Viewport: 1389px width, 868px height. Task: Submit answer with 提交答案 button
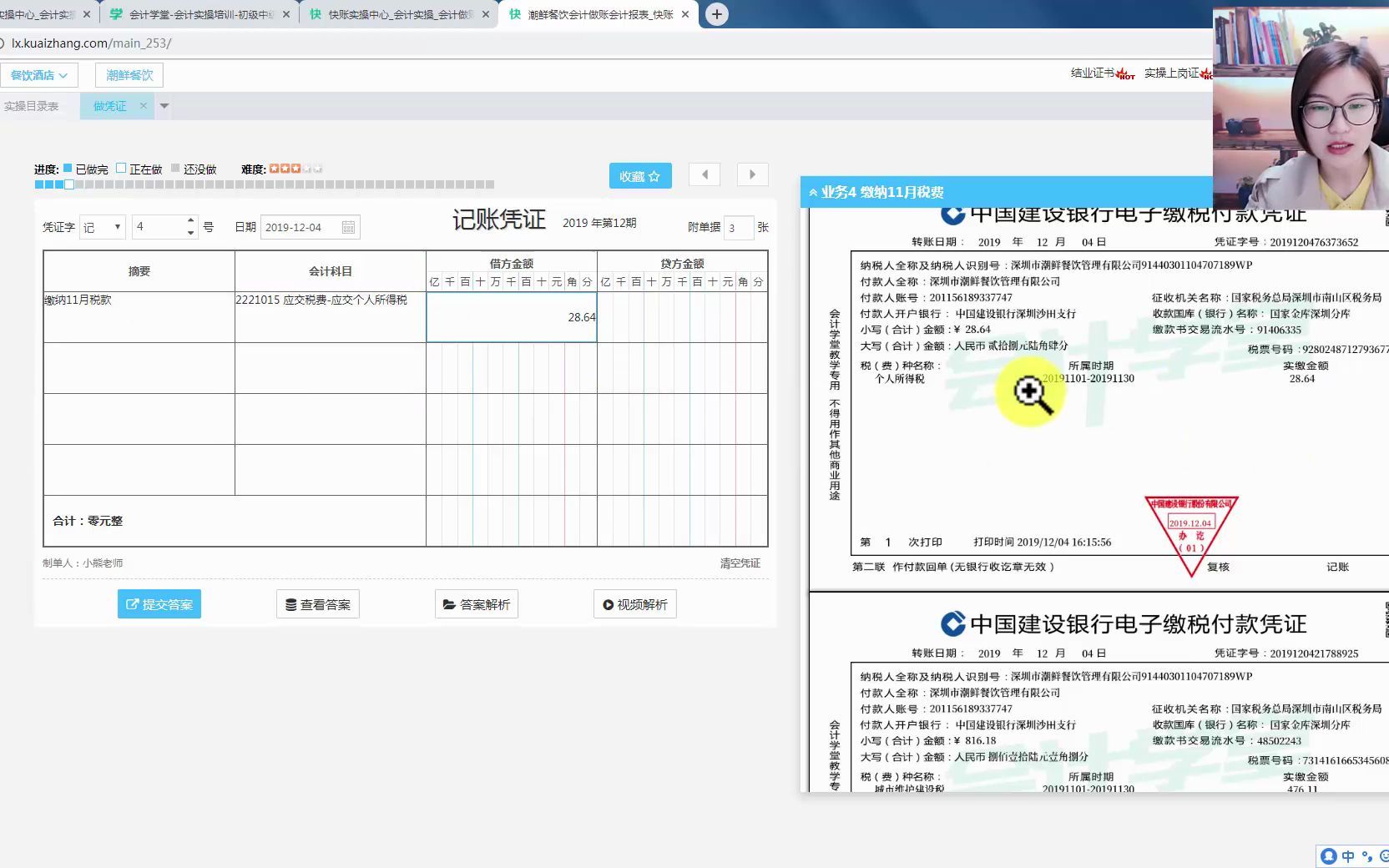(x=159, y=604)
